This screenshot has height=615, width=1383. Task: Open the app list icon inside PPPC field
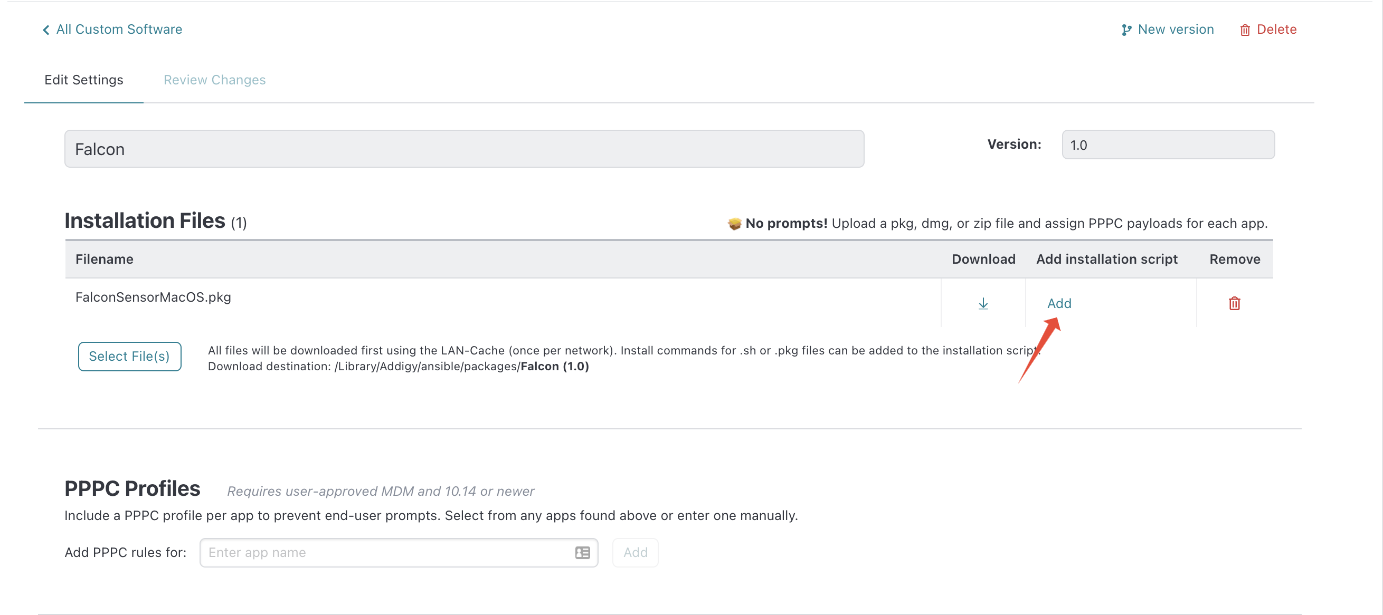[x=583, y=553]
